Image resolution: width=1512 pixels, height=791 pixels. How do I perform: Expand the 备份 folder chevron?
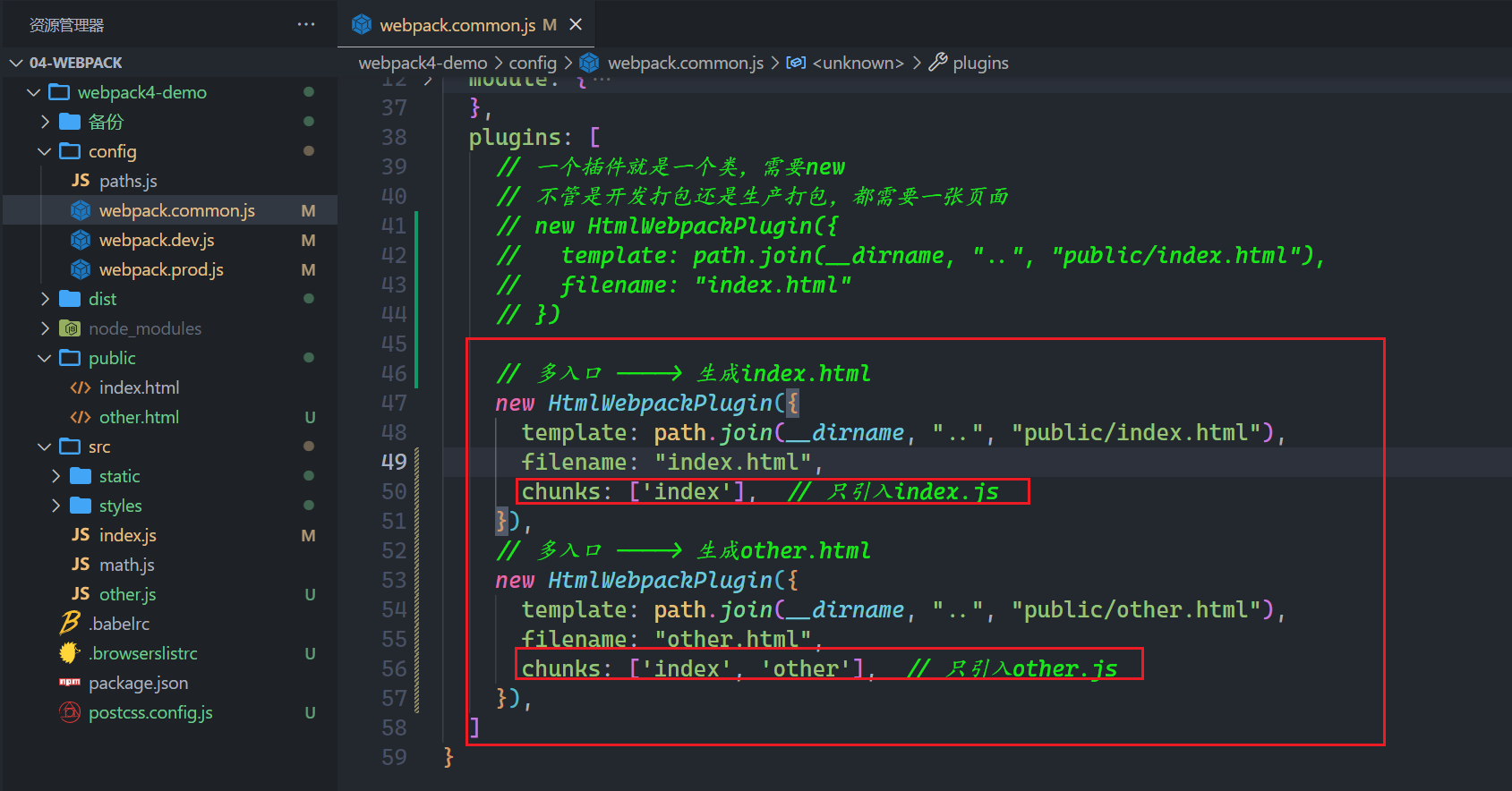tap(45, 122)
